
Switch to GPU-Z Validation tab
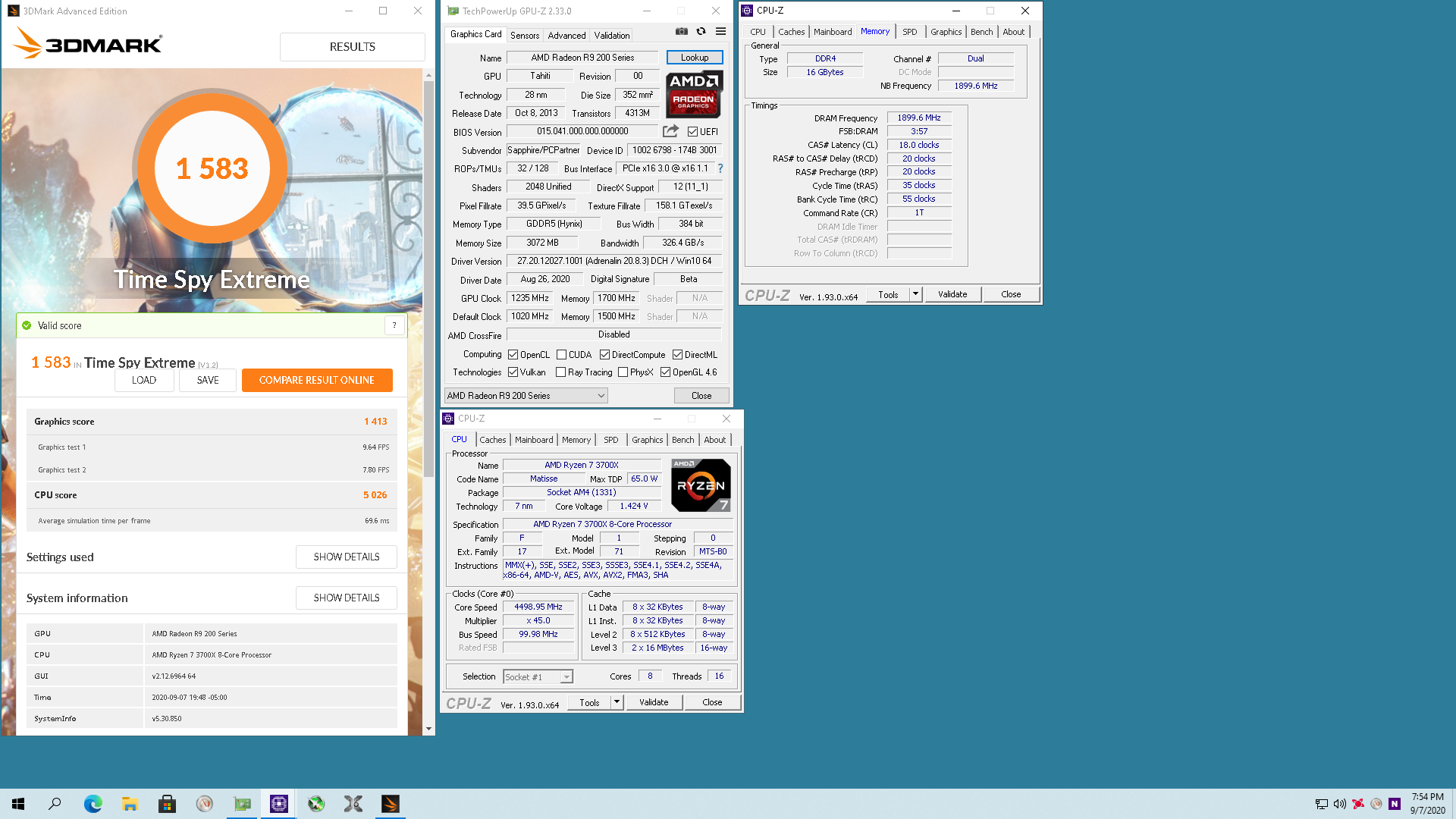[611, 35]
